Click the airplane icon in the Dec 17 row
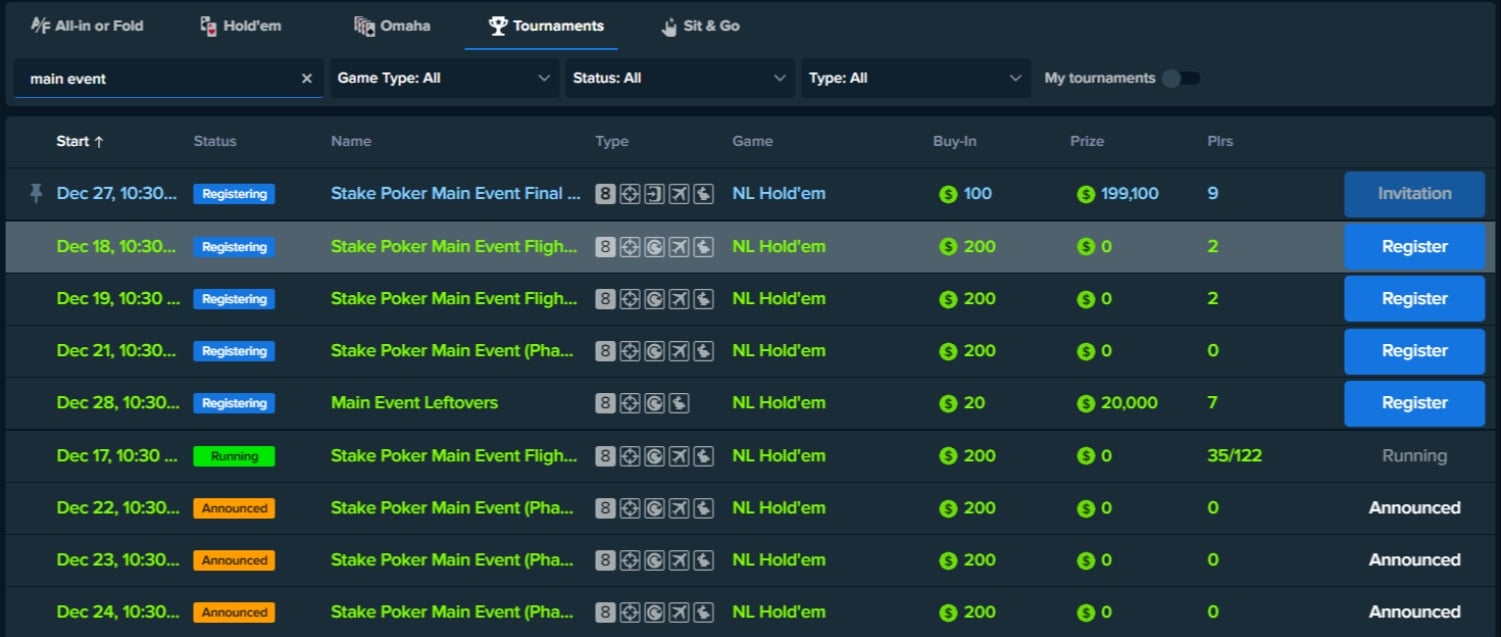The image size is (1501, 637). (679, 456)
